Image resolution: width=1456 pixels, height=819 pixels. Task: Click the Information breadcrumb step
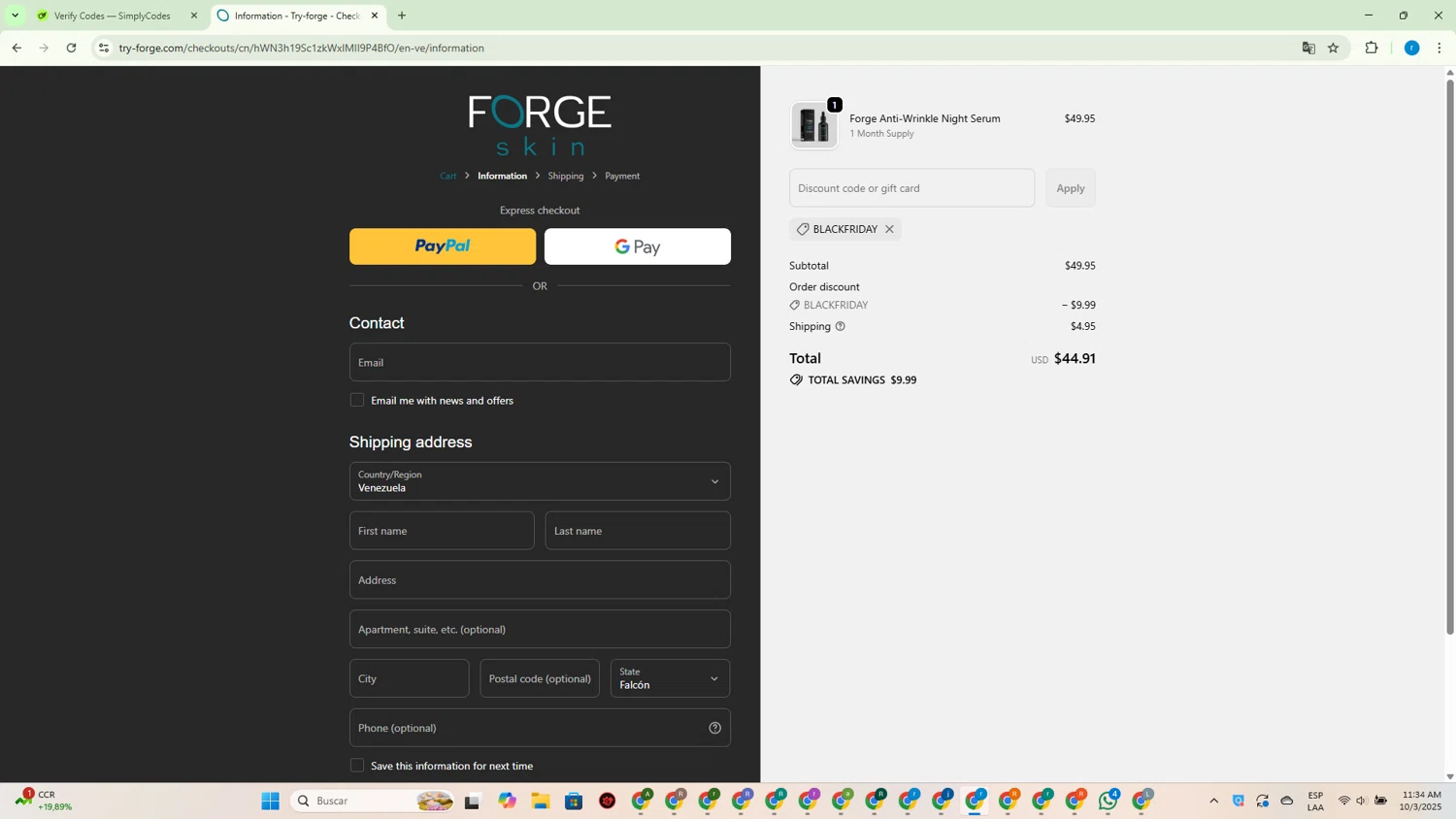(x=502, y=176)
